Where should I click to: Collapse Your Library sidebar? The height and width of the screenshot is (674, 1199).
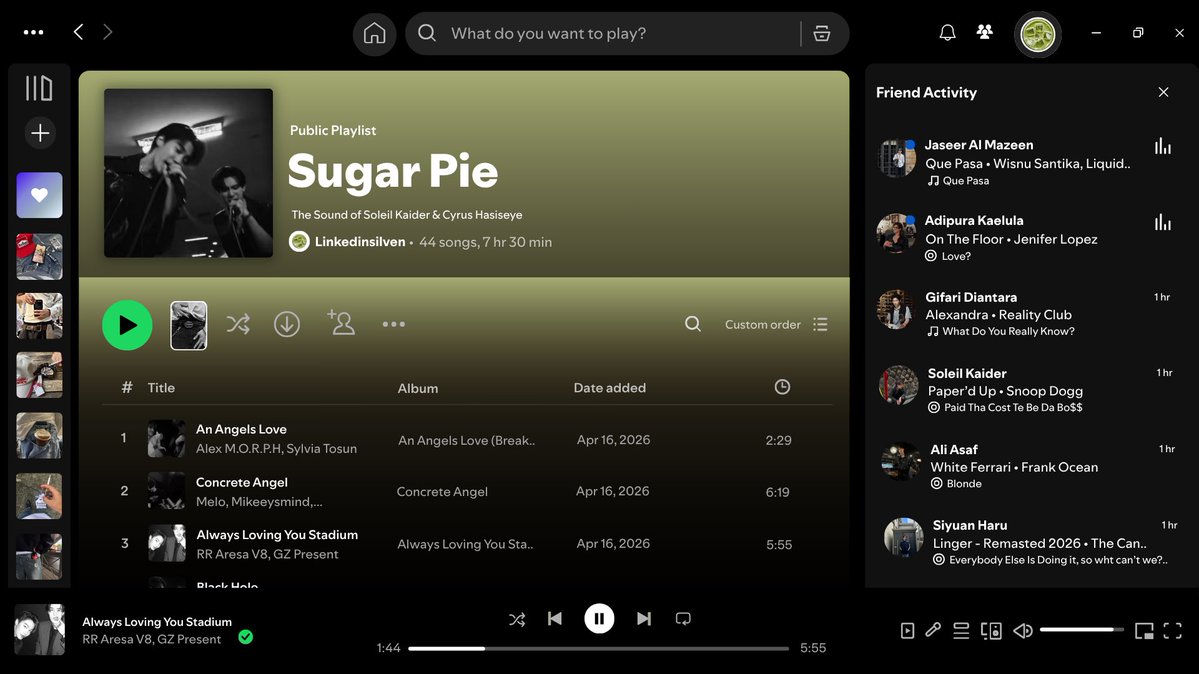coord(39,88)
